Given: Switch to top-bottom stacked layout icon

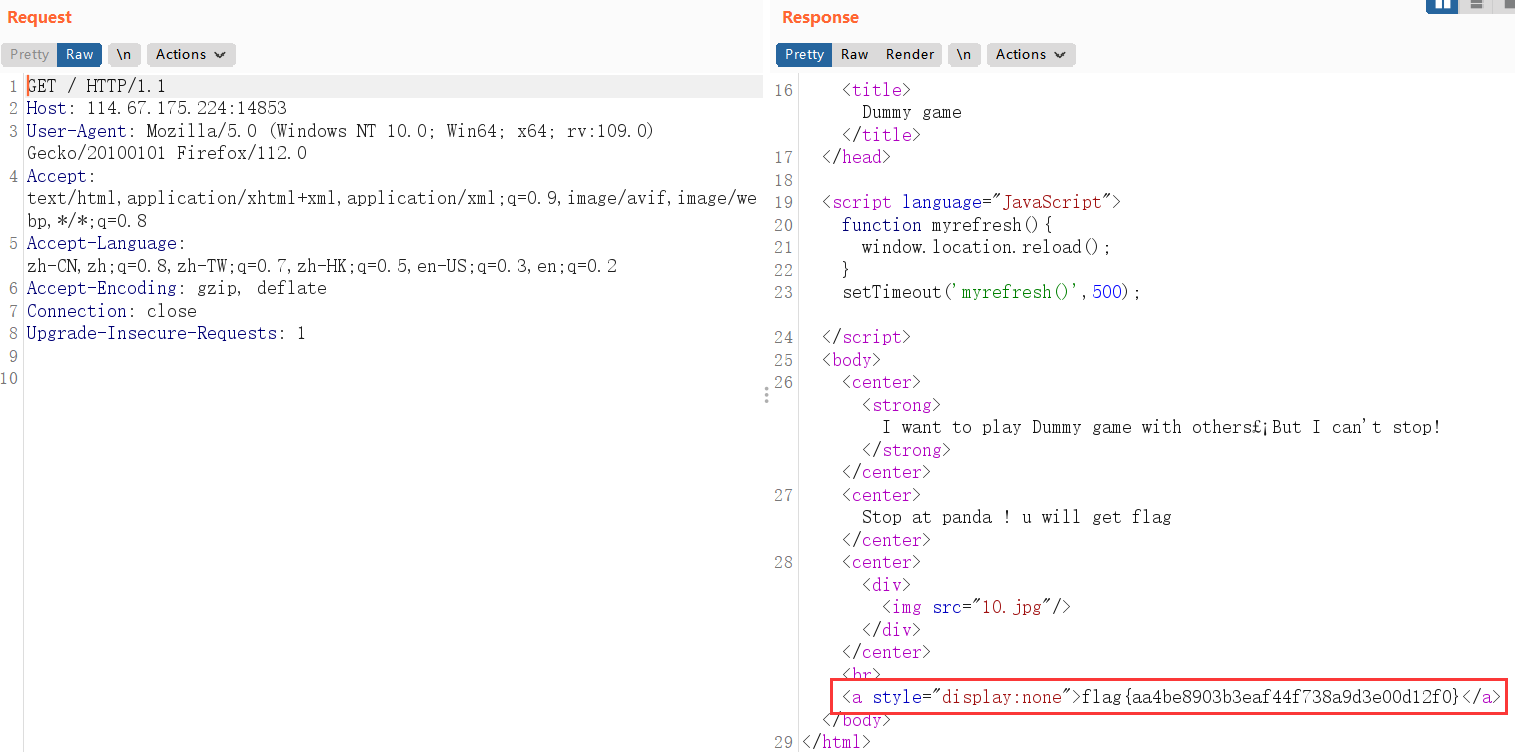Looking at the screenshot, I should 1476,4.
